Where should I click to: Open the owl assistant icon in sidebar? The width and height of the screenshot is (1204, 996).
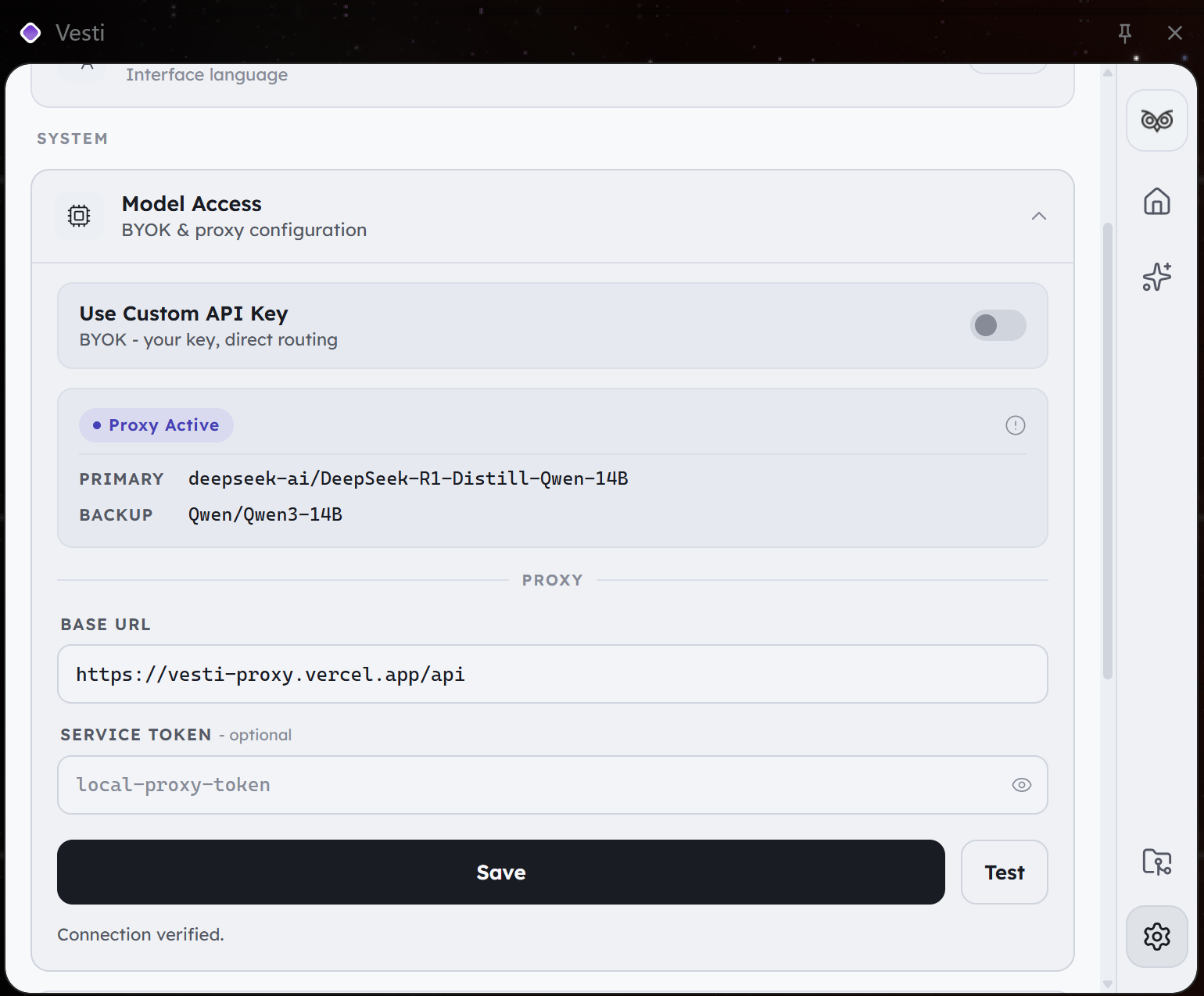pos(1157,120)
